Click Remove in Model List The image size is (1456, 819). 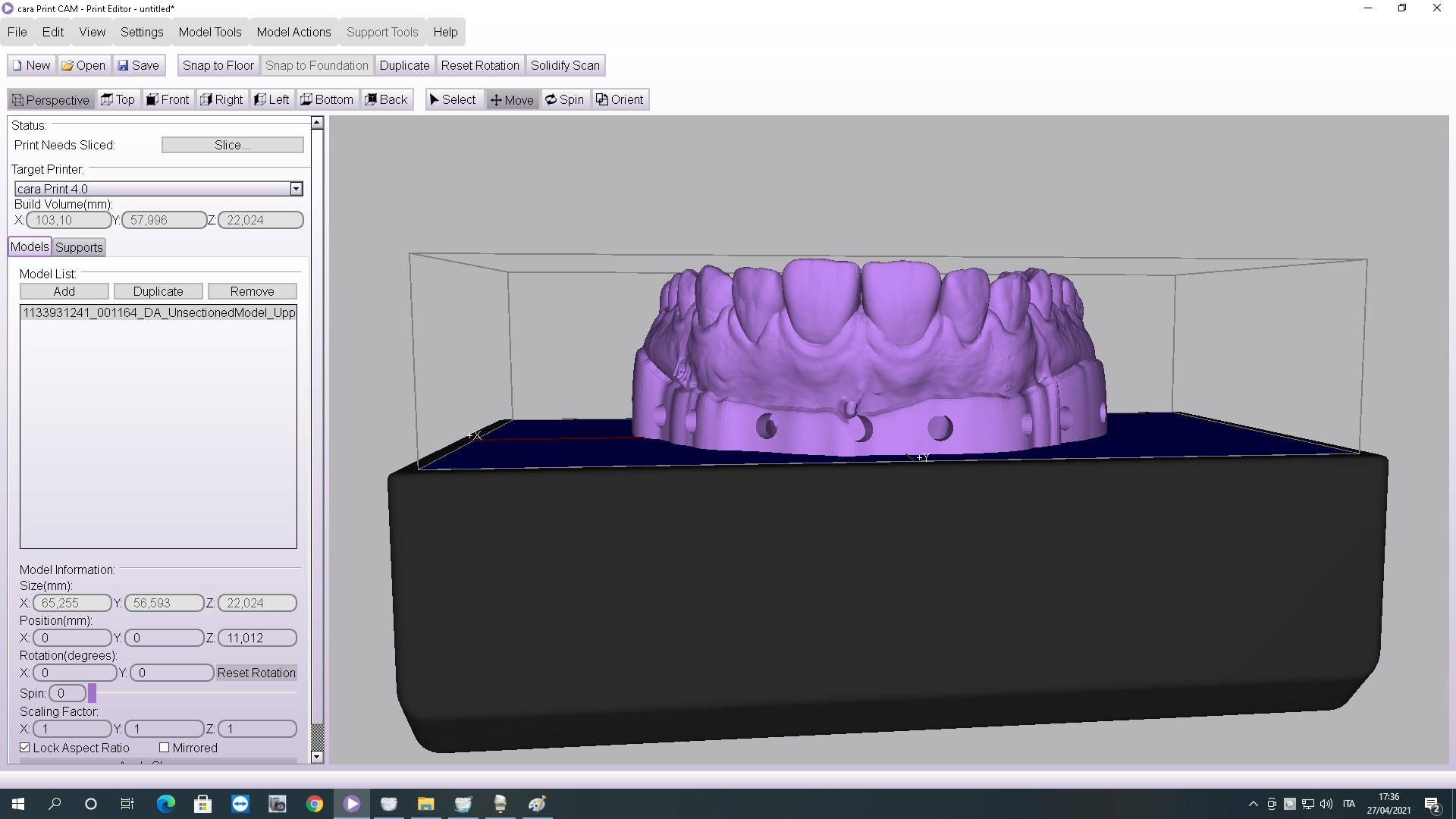tap(253, 291)
